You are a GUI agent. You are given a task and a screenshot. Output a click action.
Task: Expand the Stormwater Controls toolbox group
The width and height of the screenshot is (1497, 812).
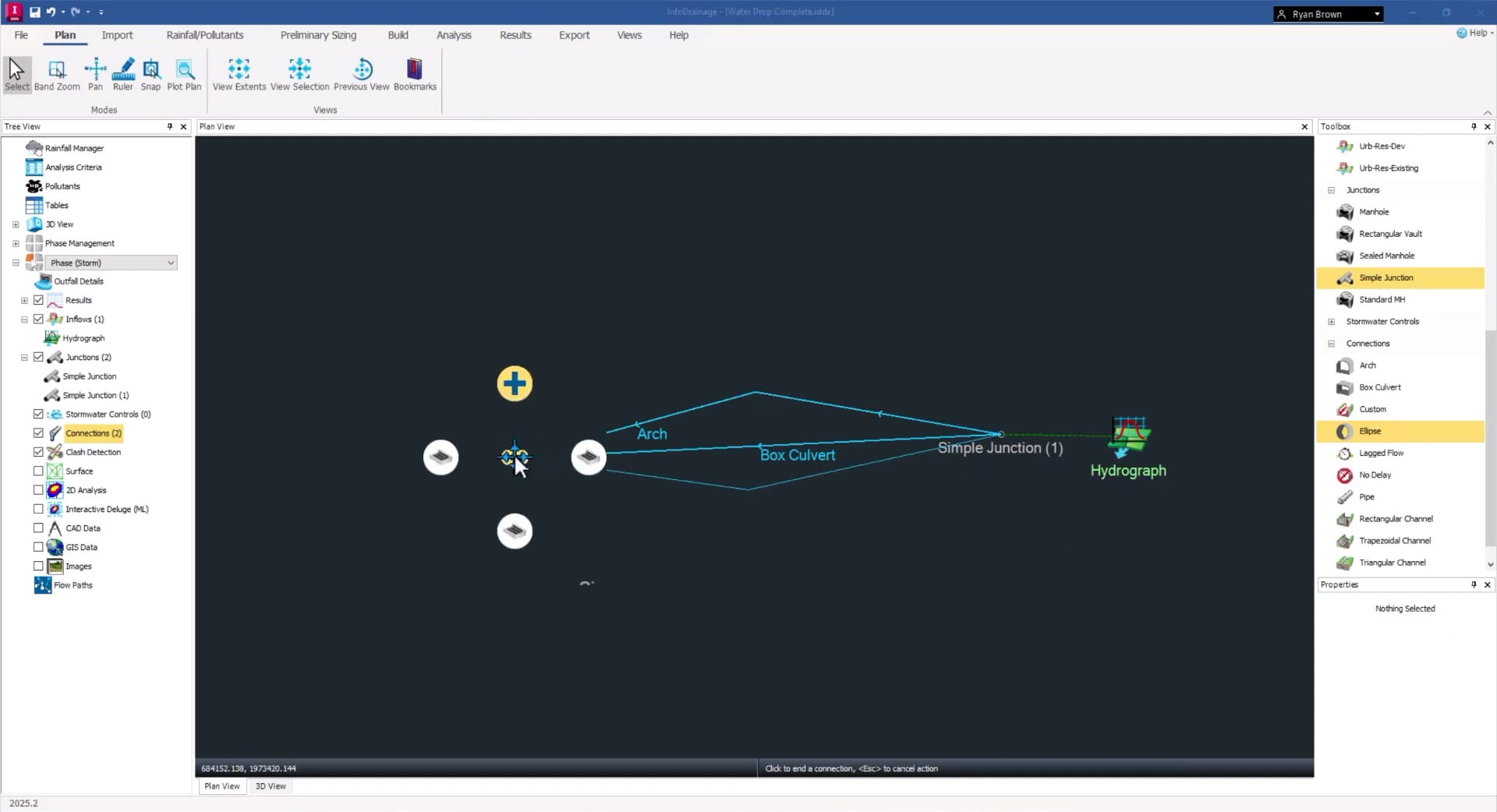tap(1331, 322)
